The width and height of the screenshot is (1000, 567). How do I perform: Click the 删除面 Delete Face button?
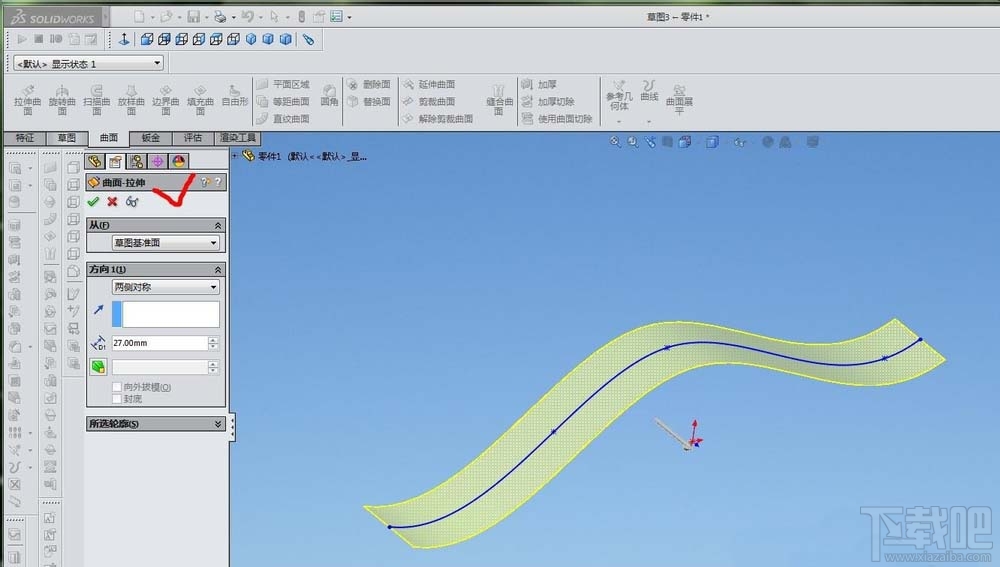pyautogui.click(x=369, y=84)
